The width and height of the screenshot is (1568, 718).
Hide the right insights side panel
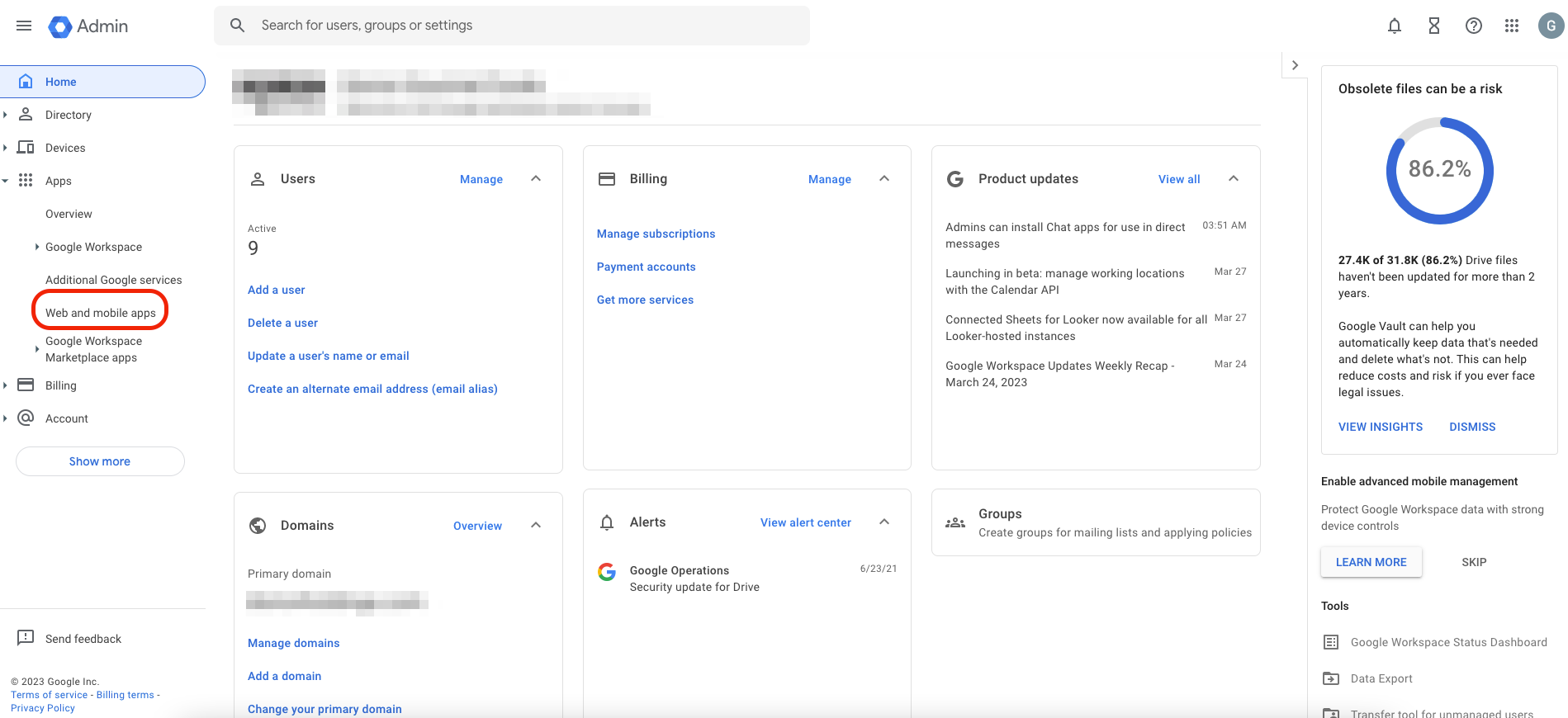click(1295, 65)
